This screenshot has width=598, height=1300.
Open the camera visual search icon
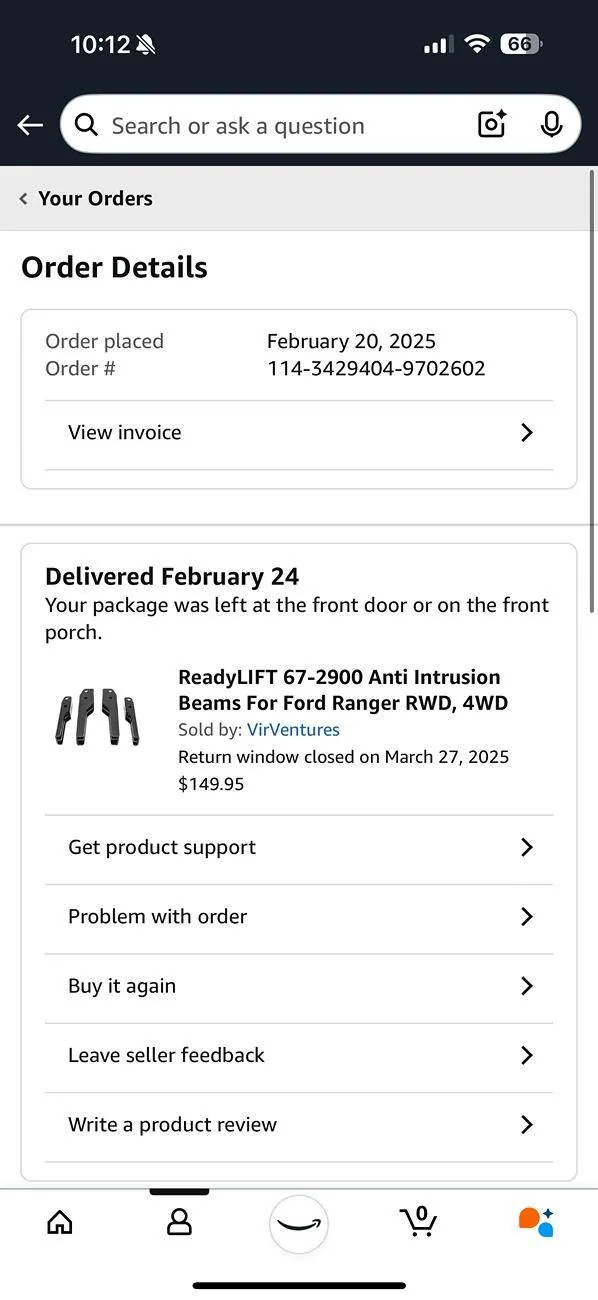[x=490, y=124]
